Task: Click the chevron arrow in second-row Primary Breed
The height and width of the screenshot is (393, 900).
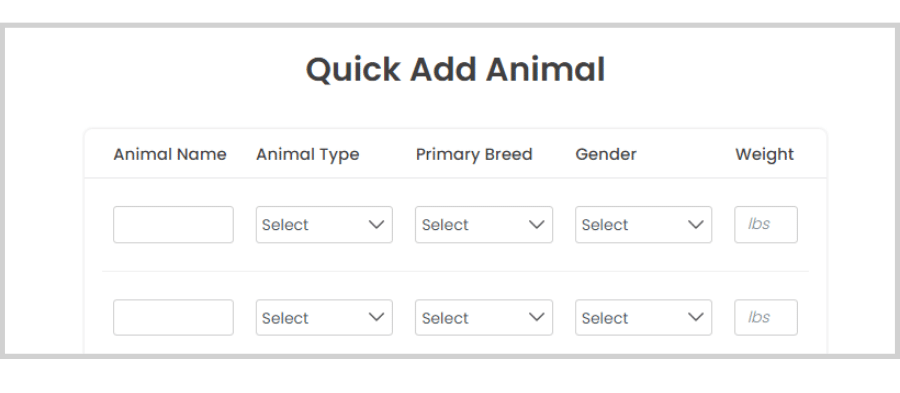Action: coord(537,317)
